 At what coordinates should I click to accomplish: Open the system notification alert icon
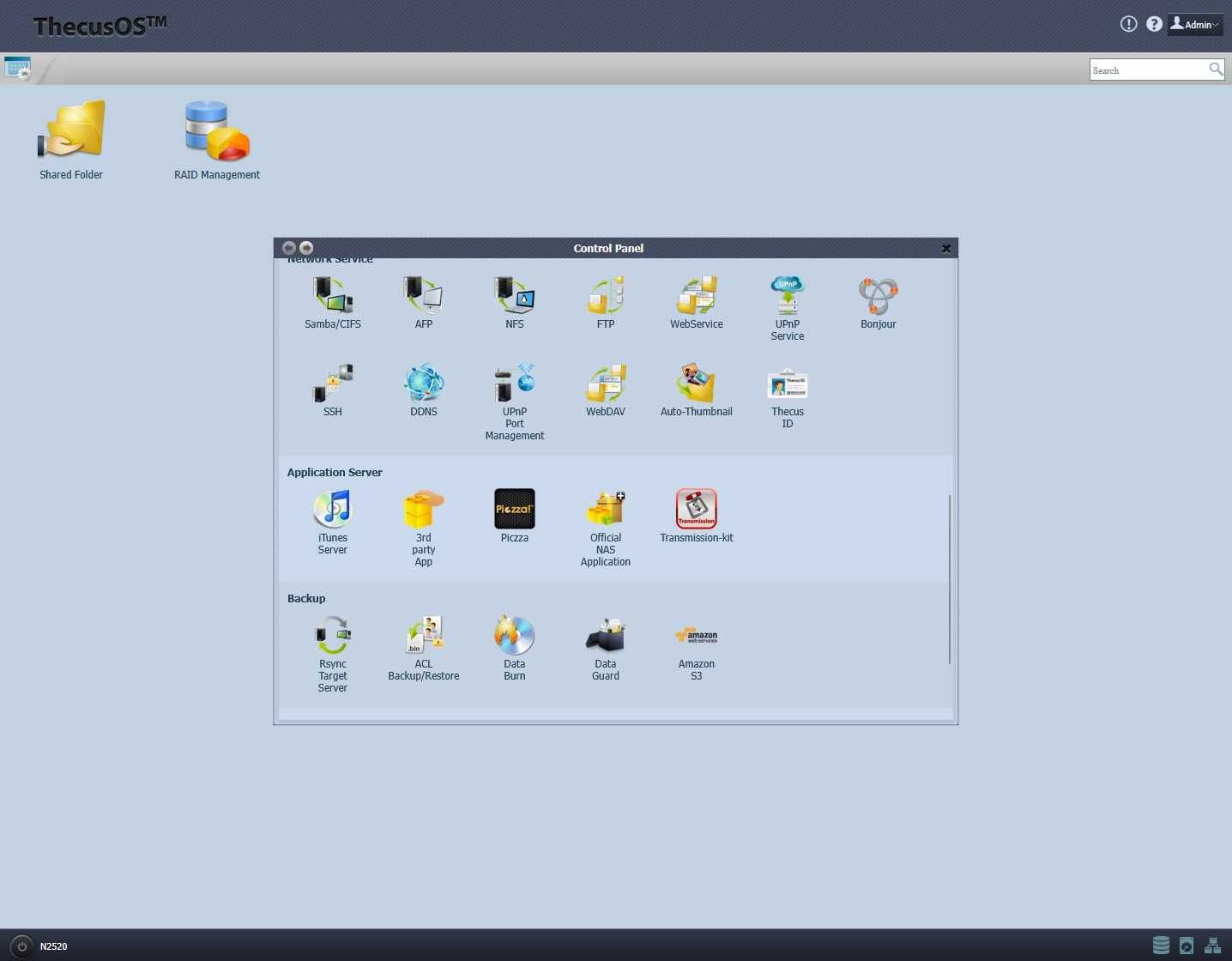[x=1129, y=24]
